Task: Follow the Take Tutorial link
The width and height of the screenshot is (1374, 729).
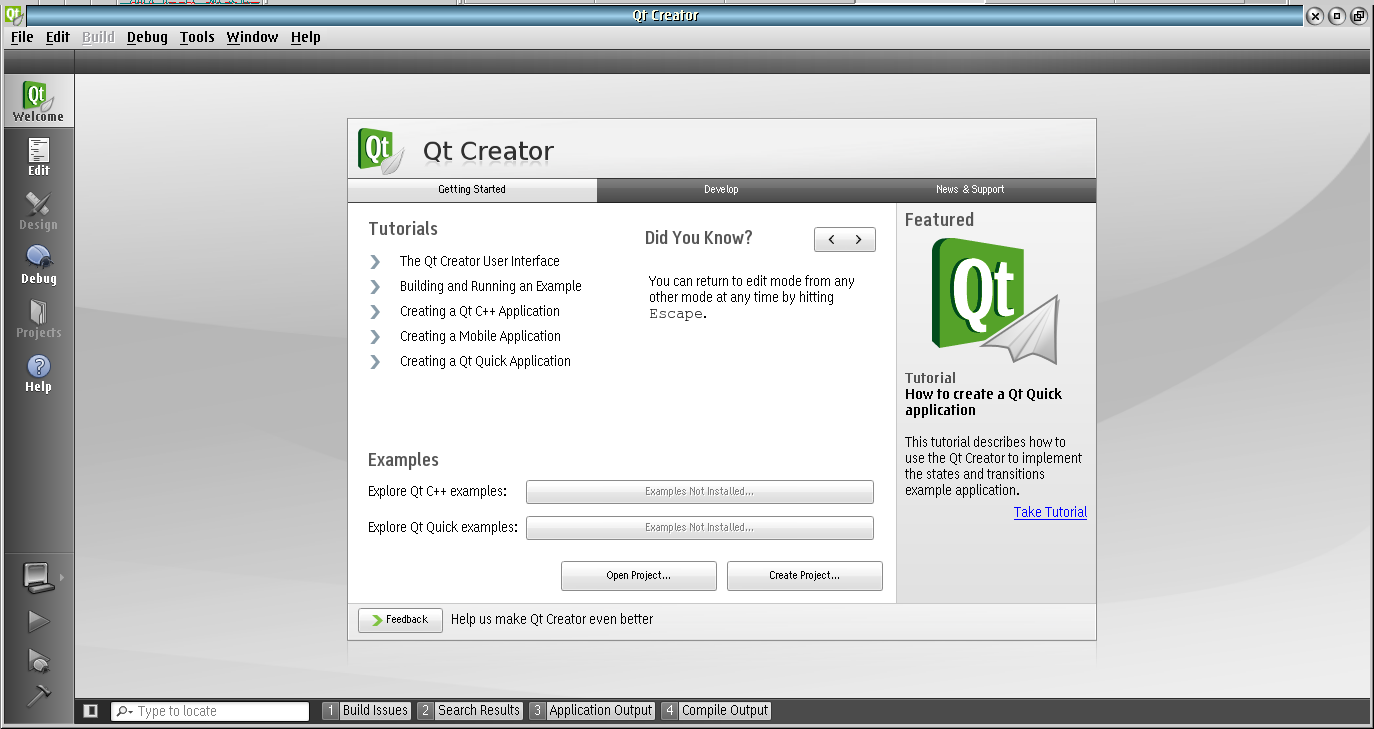Action: [x=1050, y=512]
